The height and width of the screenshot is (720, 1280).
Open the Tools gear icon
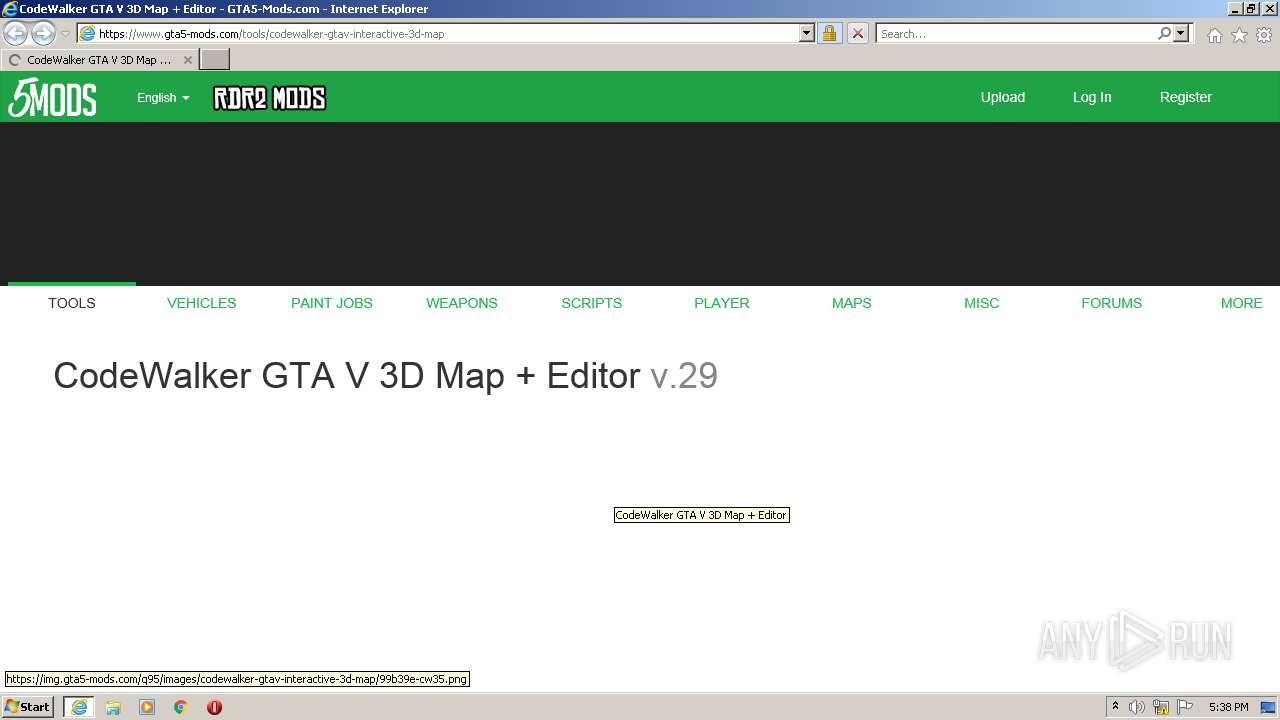coord(1264,35)
